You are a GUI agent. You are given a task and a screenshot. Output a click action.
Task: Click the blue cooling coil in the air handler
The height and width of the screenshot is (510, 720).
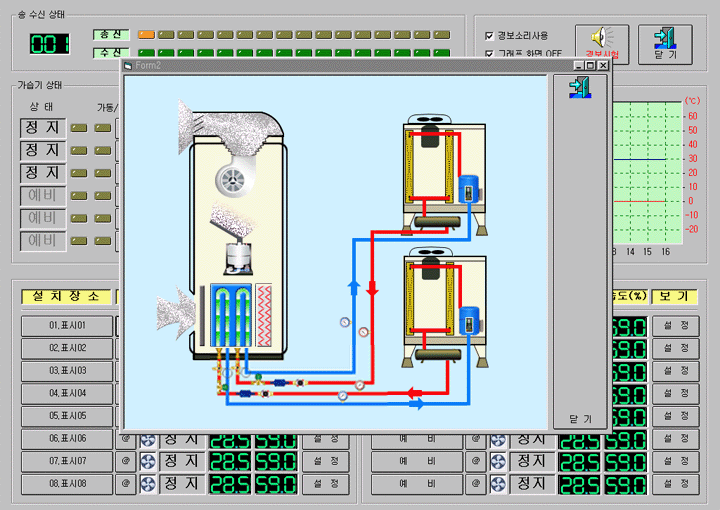click(228, 316)
